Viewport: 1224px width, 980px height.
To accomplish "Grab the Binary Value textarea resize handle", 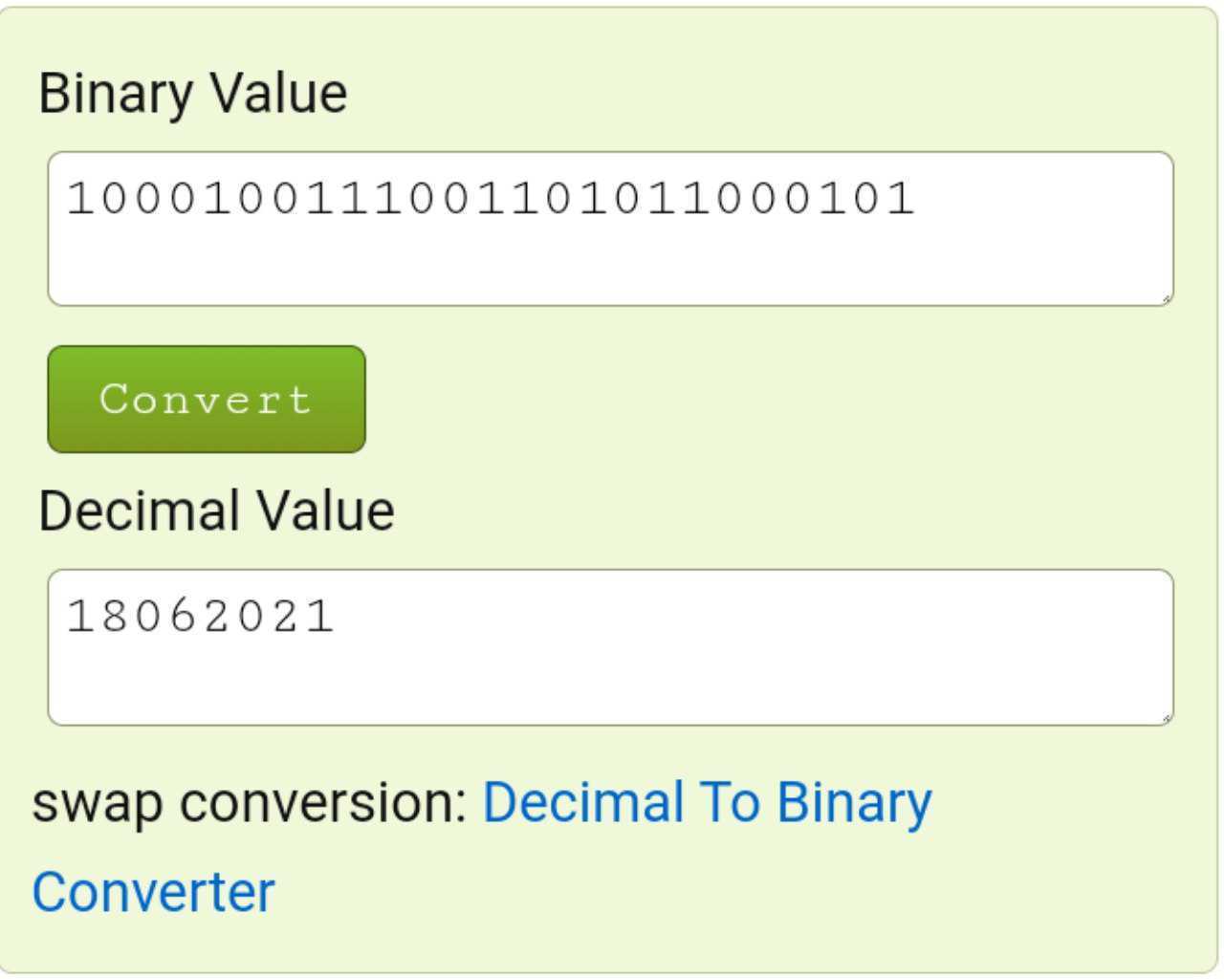I will click(x=1166, y=298).
